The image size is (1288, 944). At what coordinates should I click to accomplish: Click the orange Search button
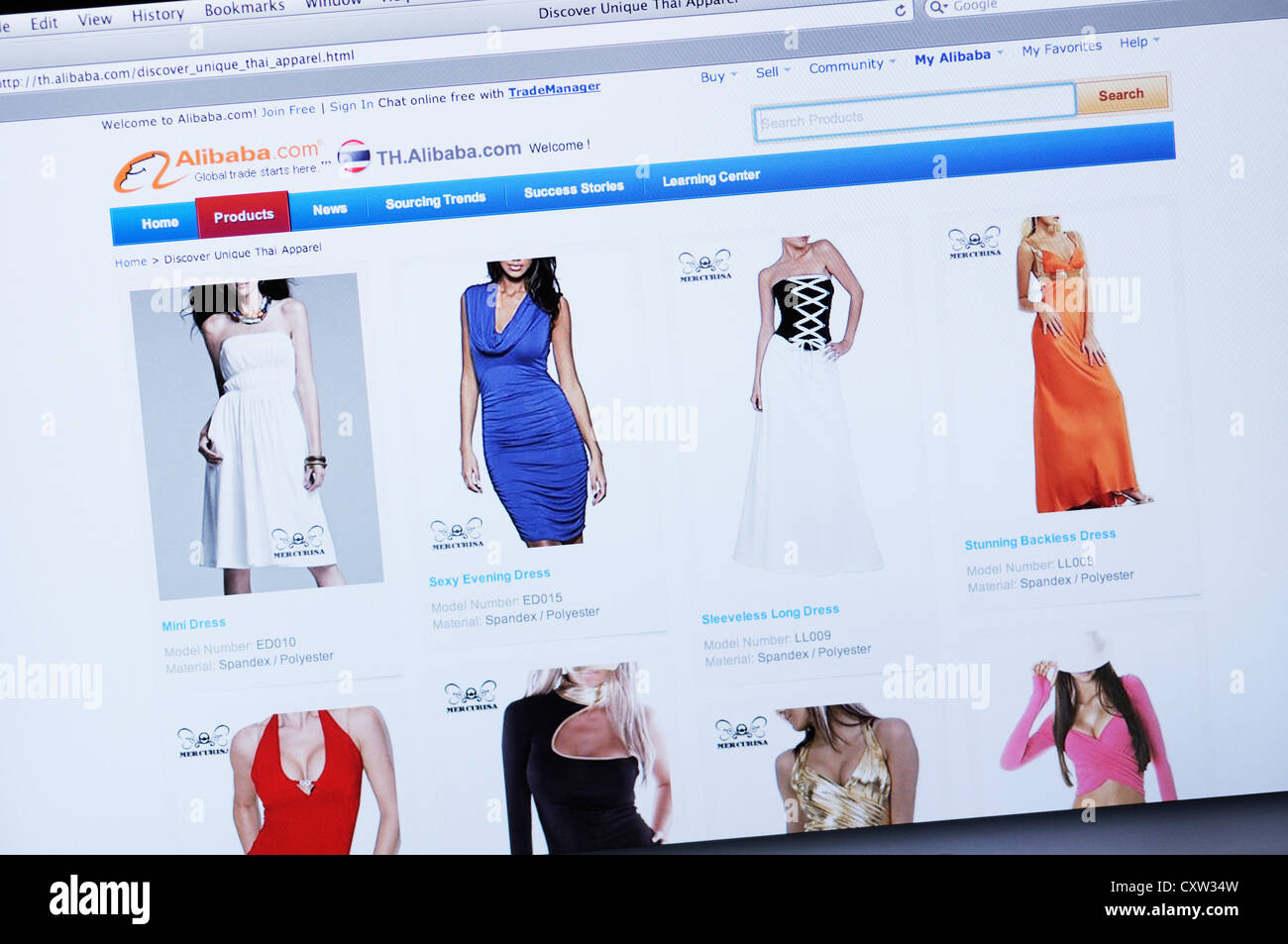point(1122,95)
